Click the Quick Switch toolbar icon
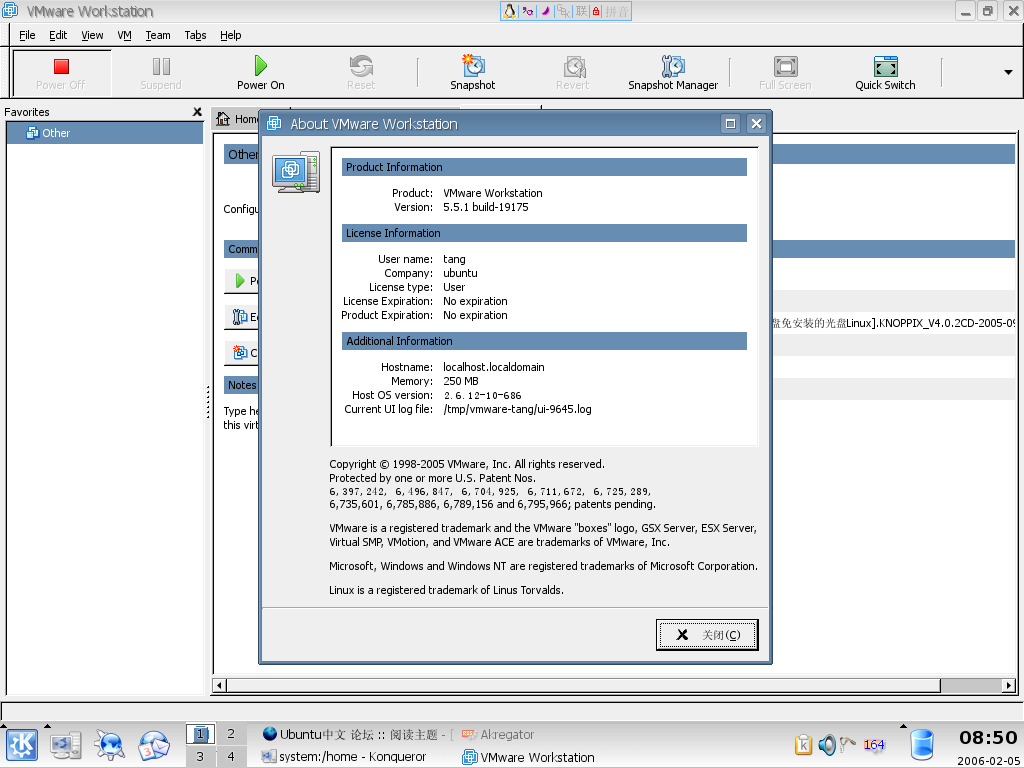 pos(885,72)
